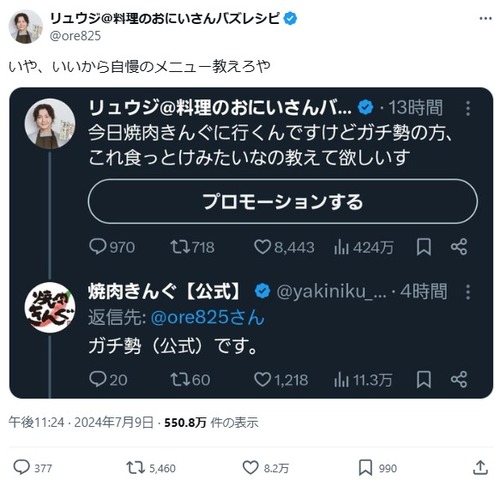Open the @ore825さん mention link
Screen dimensions: 500x486
pos(208,317)
